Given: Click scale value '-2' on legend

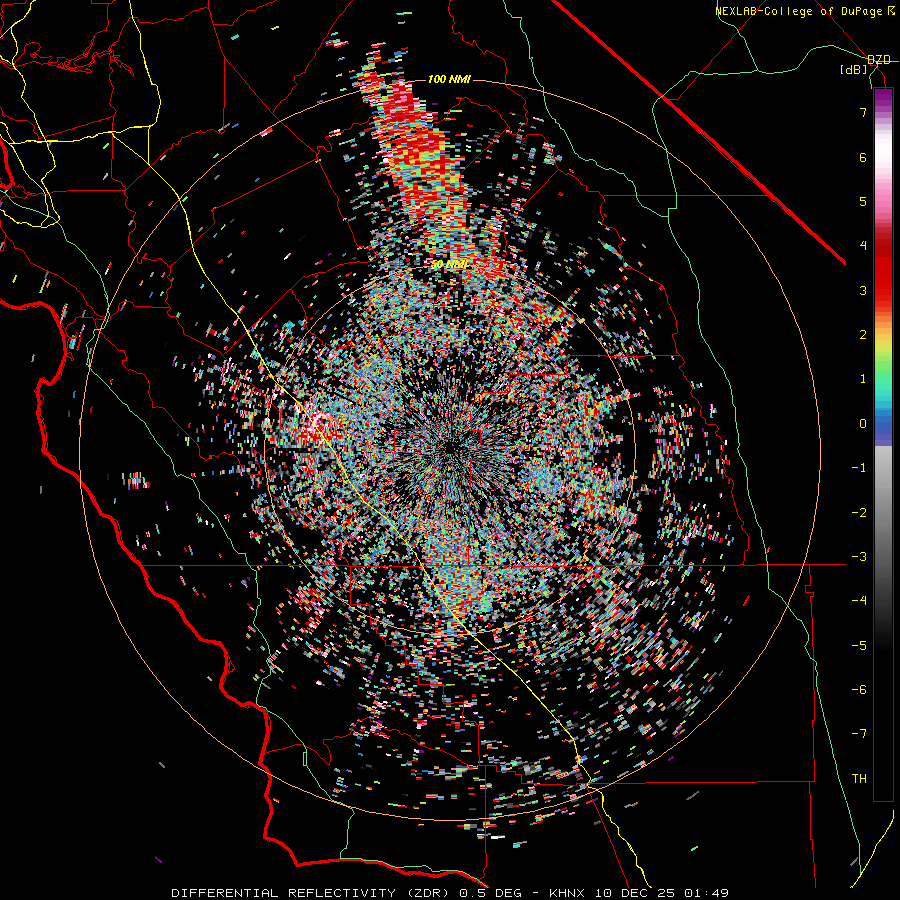Looking at the screenshot, I should [x=859, y=513].
